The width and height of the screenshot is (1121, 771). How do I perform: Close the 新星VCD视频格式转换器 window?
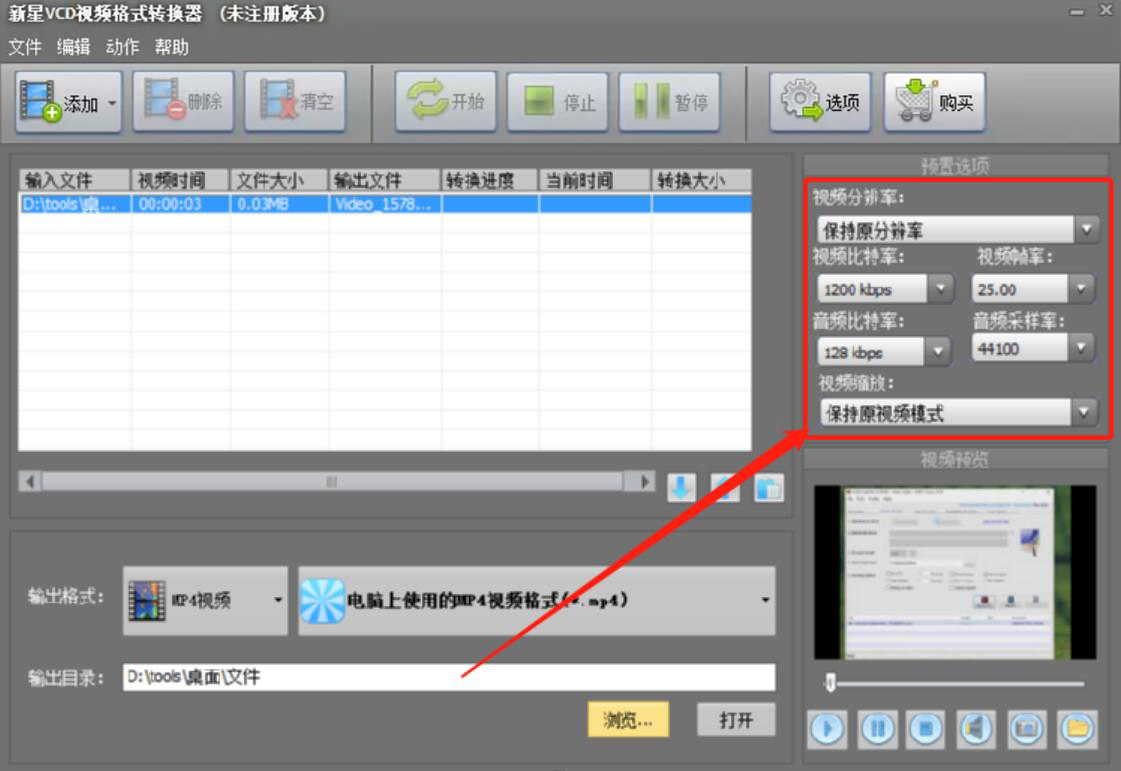click(x=1105, y=11)
